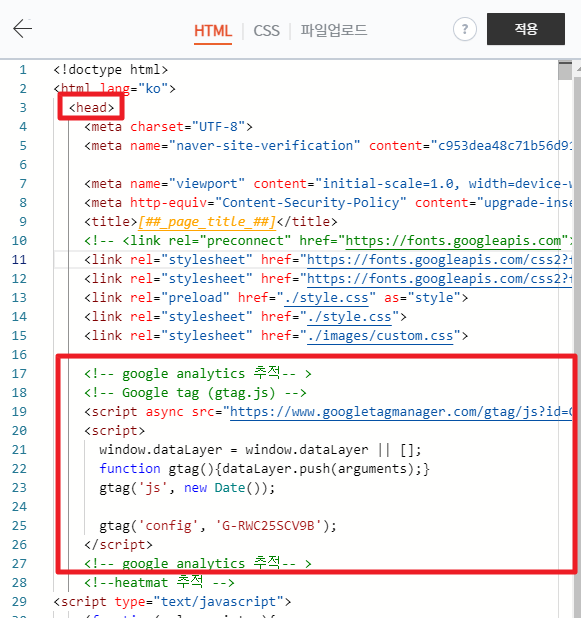Image resolution: width=581 pixels, height=618 pixels.
Task: Click the G-RWC25SCV9B config ID
Action: pos(269,526)
